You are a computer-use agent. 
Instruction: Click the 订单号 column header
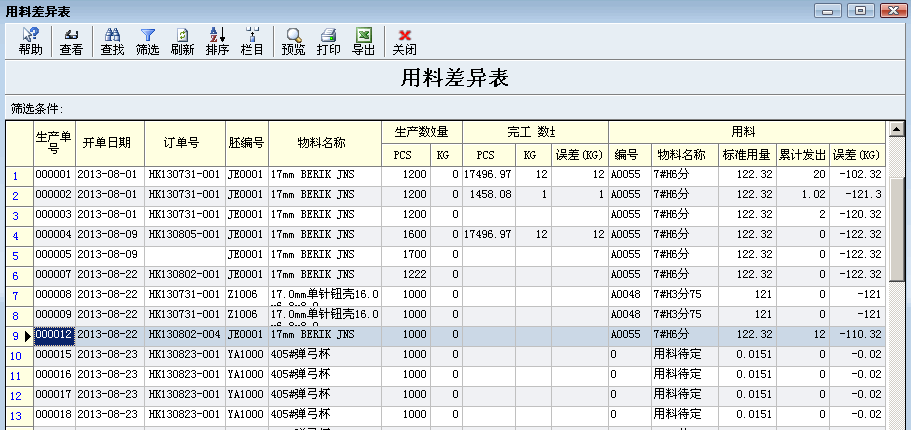point(185,143)
